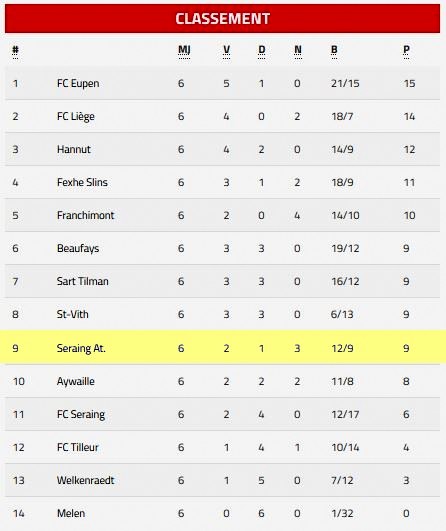The image size is (446, 531).
Task: Select the FC Eupen team row
Action: 222,83
